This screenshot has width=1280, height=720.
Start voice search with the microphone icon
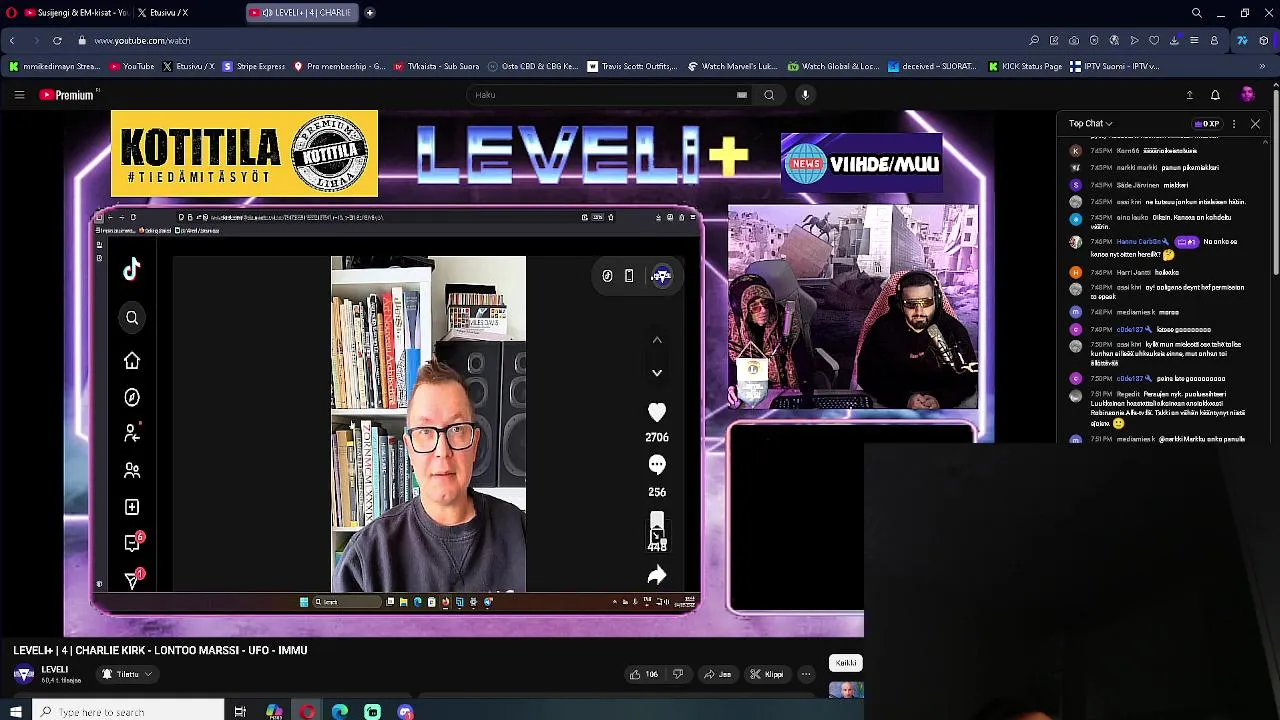coord(805,95)
